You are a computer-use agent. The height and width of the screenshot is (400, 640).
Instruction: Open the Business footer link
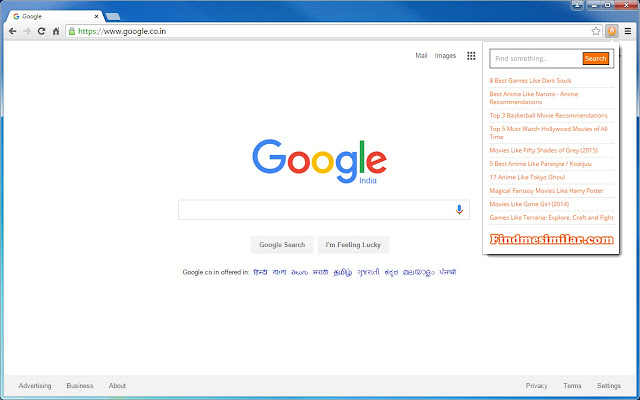pyautogui.click(x=80, y=386)
